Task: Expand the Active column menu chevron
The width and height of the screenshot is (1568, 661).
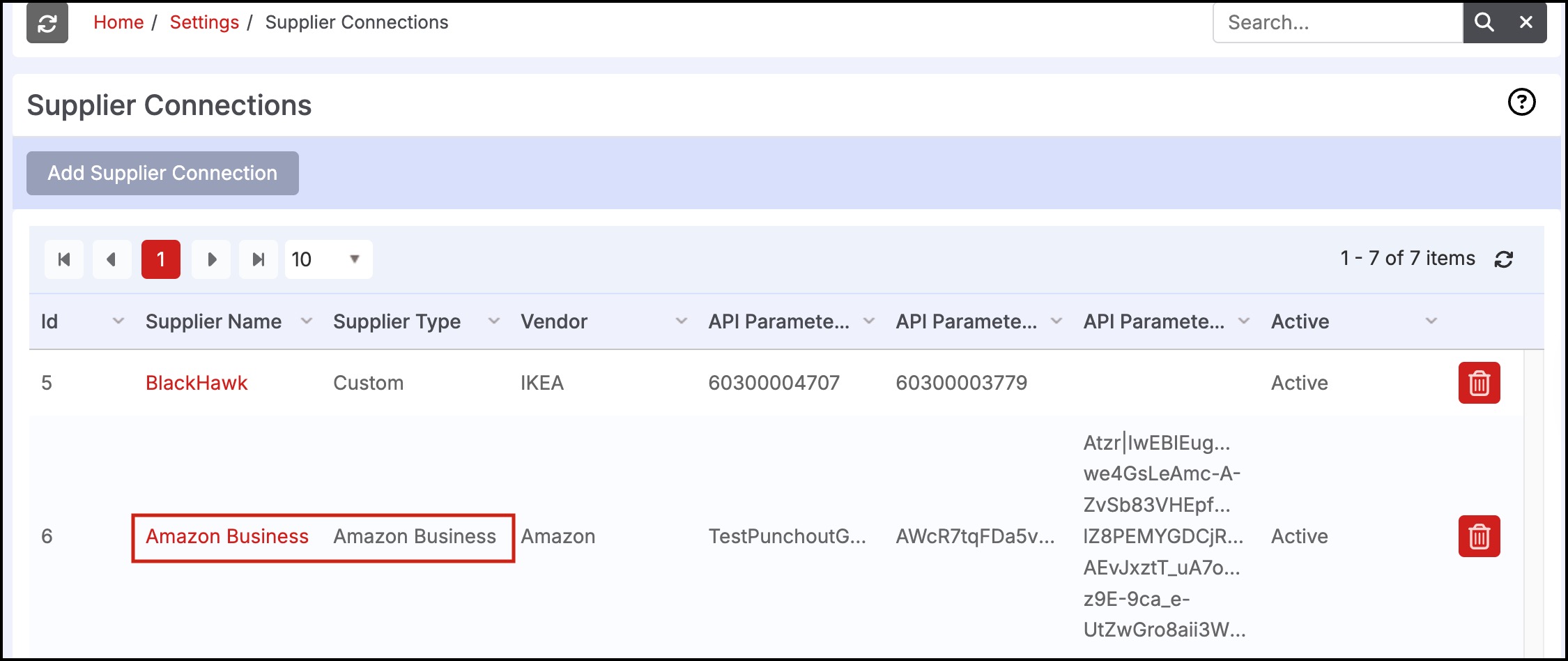Action: click(1431, 321)
